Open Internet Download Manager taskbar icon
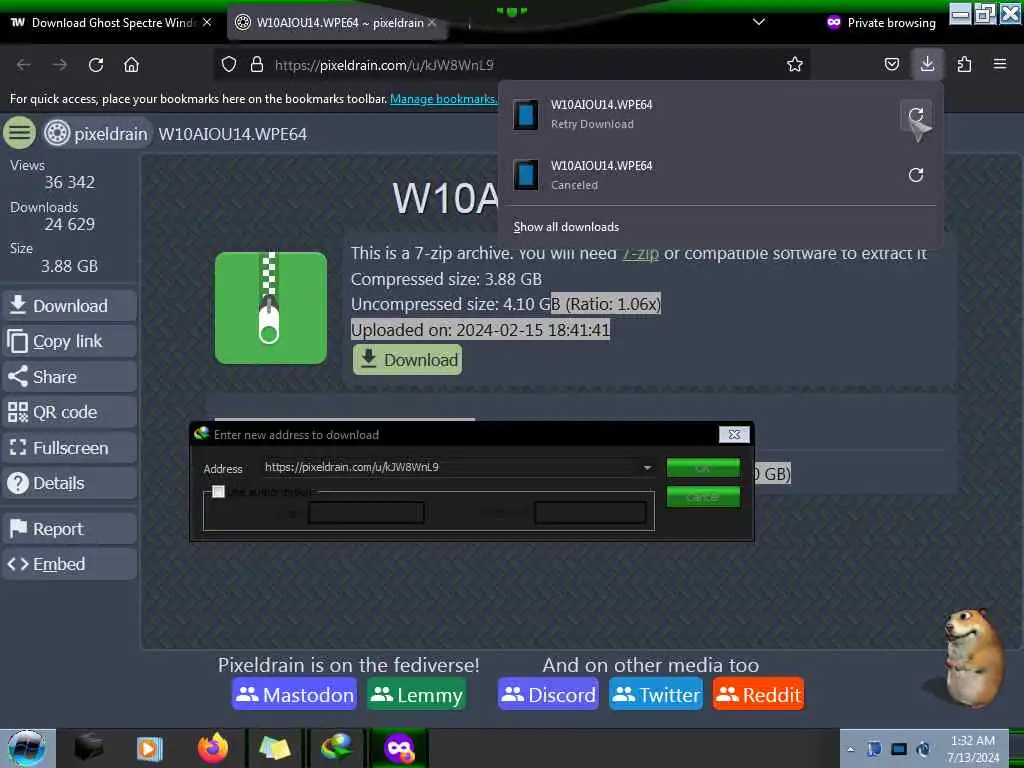Screen dimensions: 1024x768 (x=336, y=748)
